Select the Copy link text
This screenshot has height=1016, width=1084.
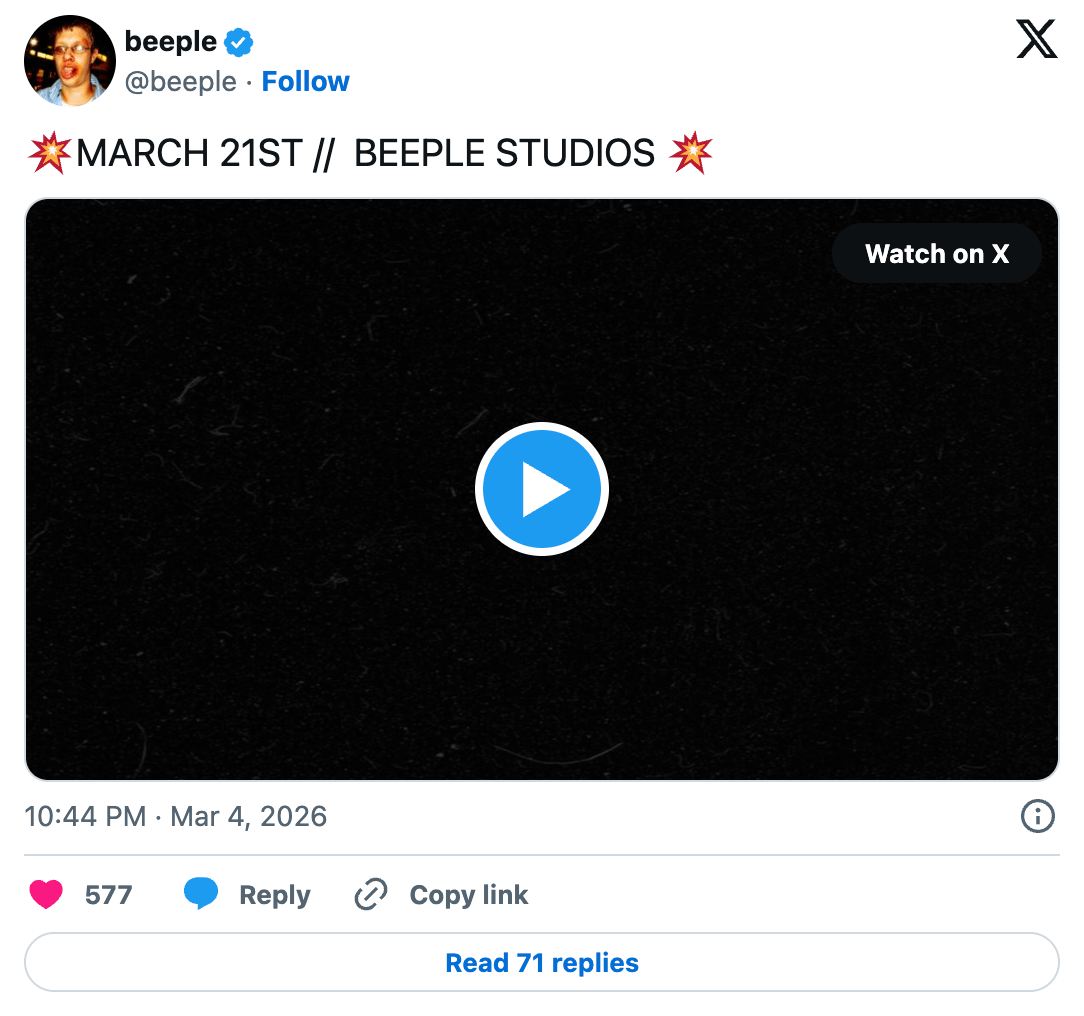click(468, 895)
